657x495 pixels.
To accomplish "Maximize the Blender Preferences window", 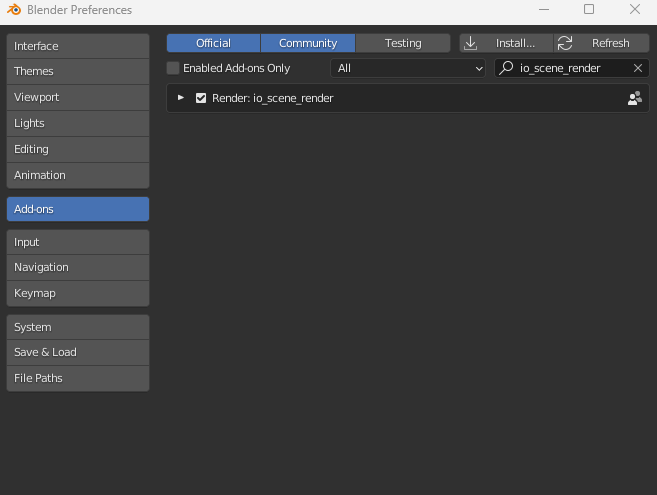I will click(589, 9).
